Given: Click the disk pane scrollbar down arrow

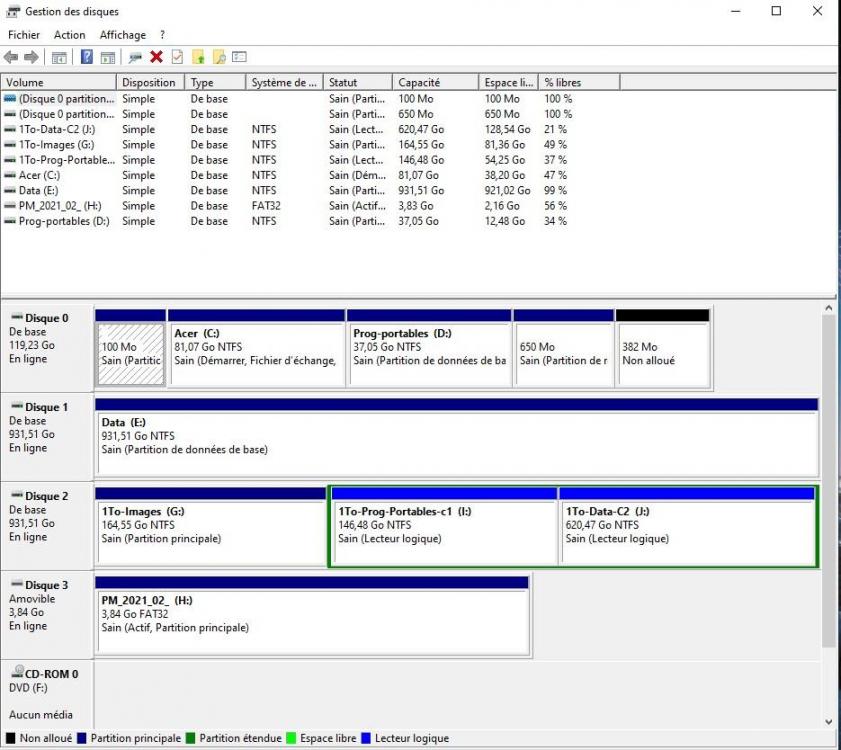Looking at the screenshot, I should click(x=828, y=721).
